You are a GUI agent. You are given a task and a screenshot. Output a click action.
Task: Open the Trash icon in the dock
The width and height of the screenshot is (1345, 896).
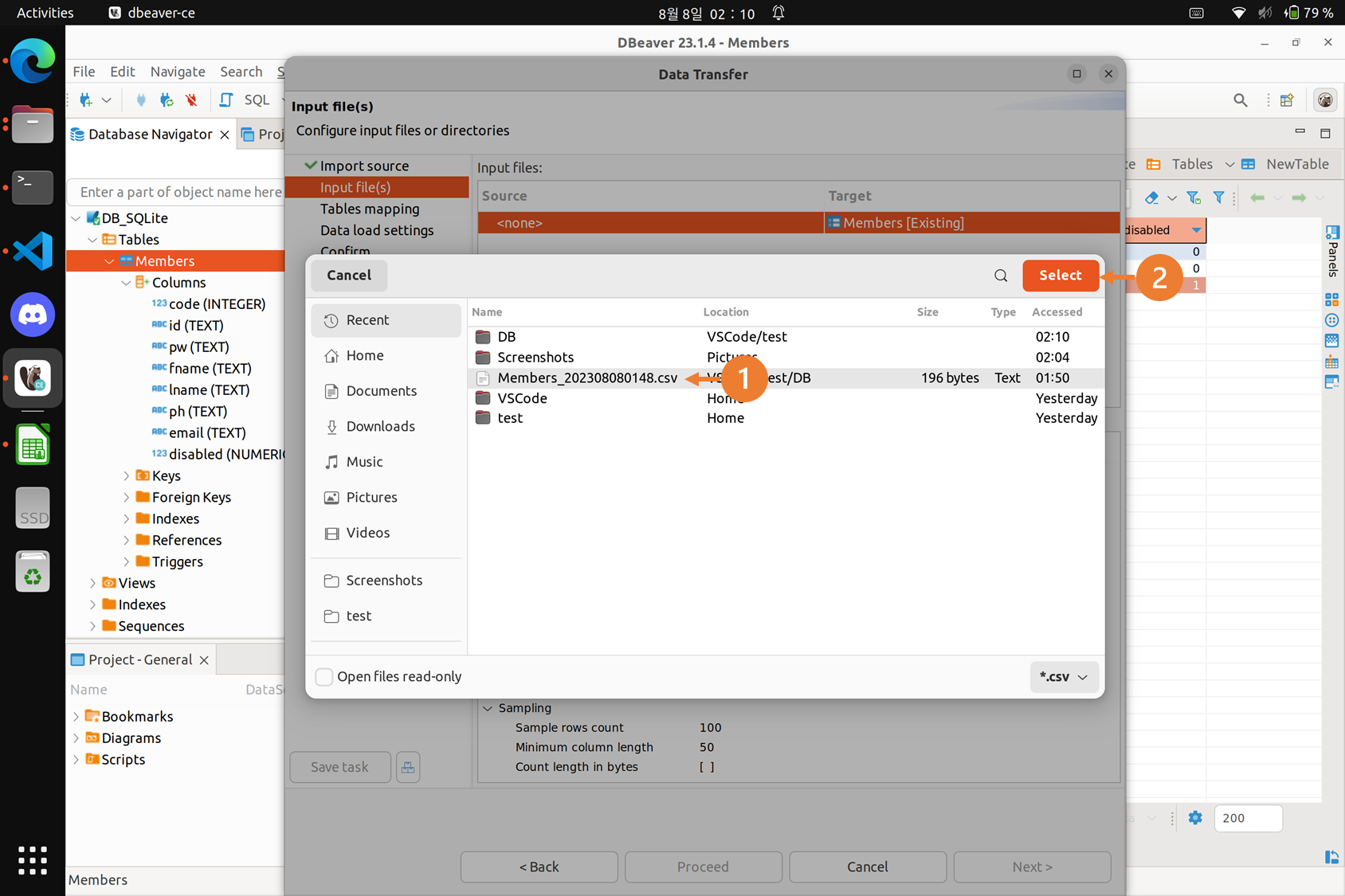coord(33,572)
